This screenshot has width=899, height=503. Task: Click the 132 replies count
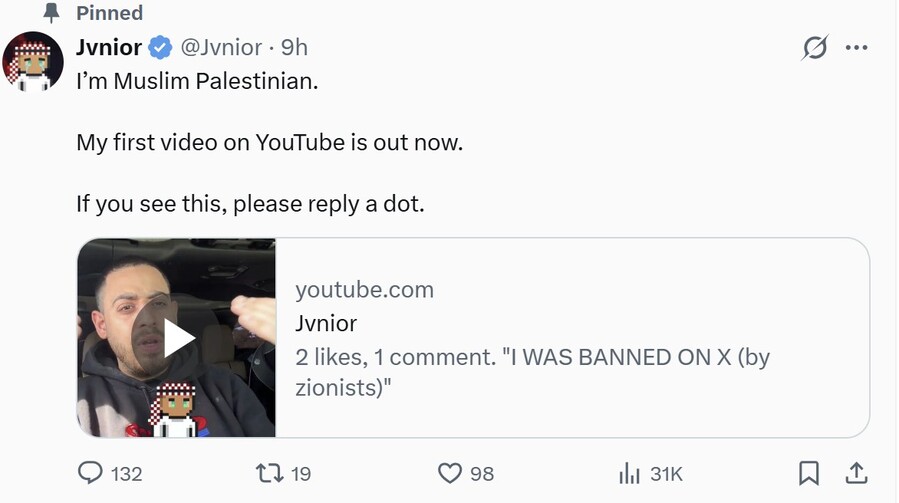point(126,474)
